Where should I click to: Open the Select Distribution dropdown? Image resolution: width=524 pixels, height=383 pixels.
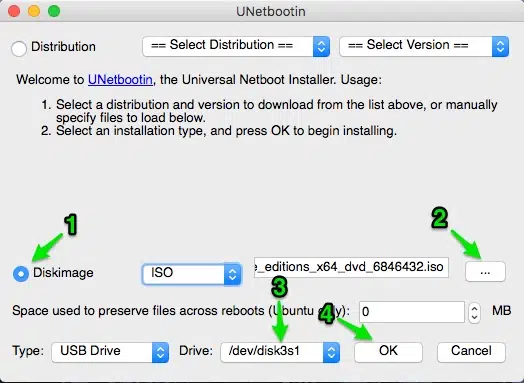[236, 46]
